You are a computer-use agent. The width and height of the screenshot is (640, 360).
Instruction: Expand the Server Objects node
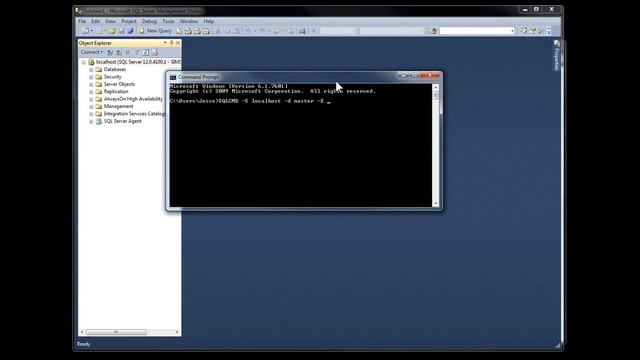point(91,84)
